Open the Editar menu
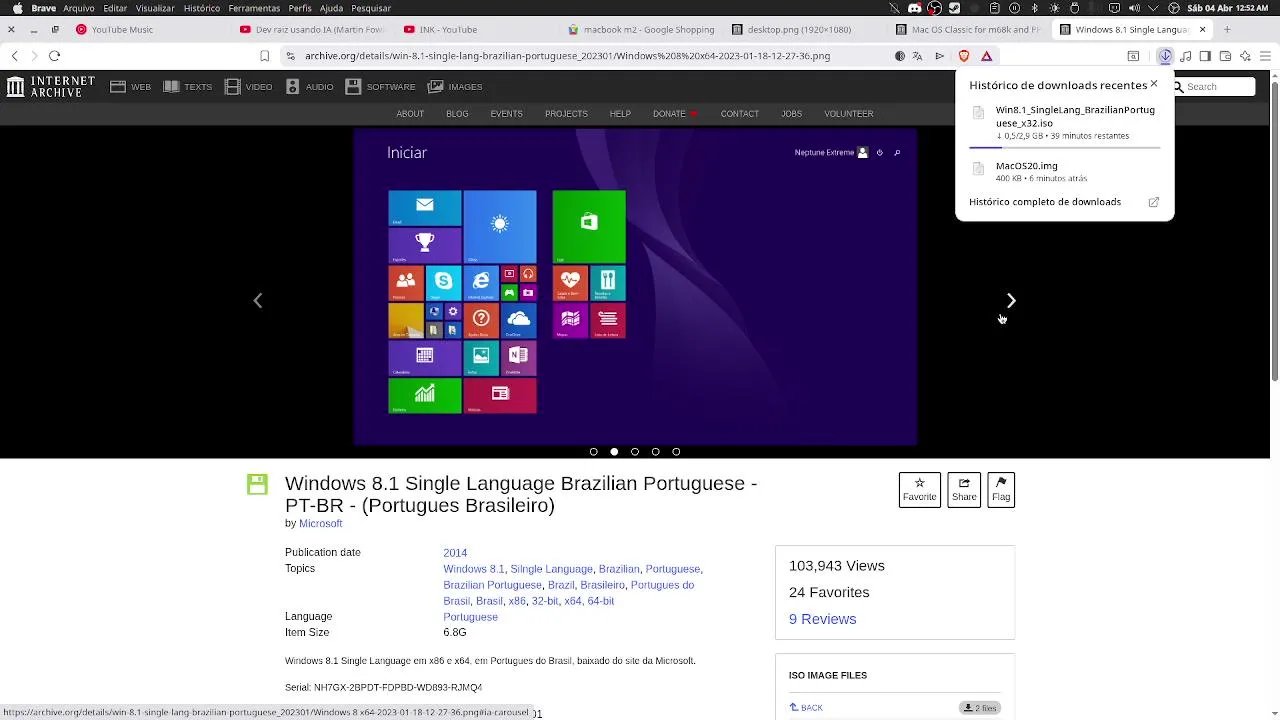1280x720 pixels. point(115,8)
